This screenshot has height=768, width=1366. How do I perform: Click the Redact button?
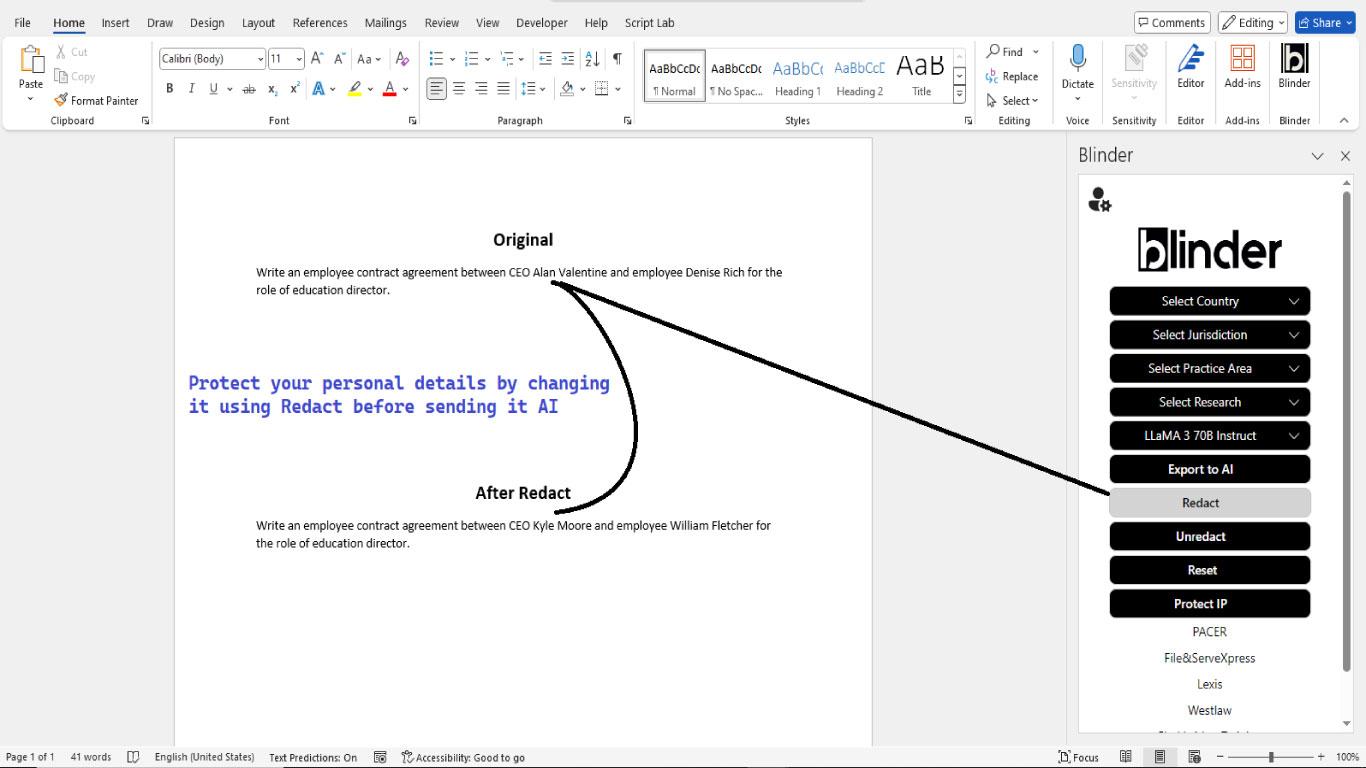click(x=1199, y=503)
